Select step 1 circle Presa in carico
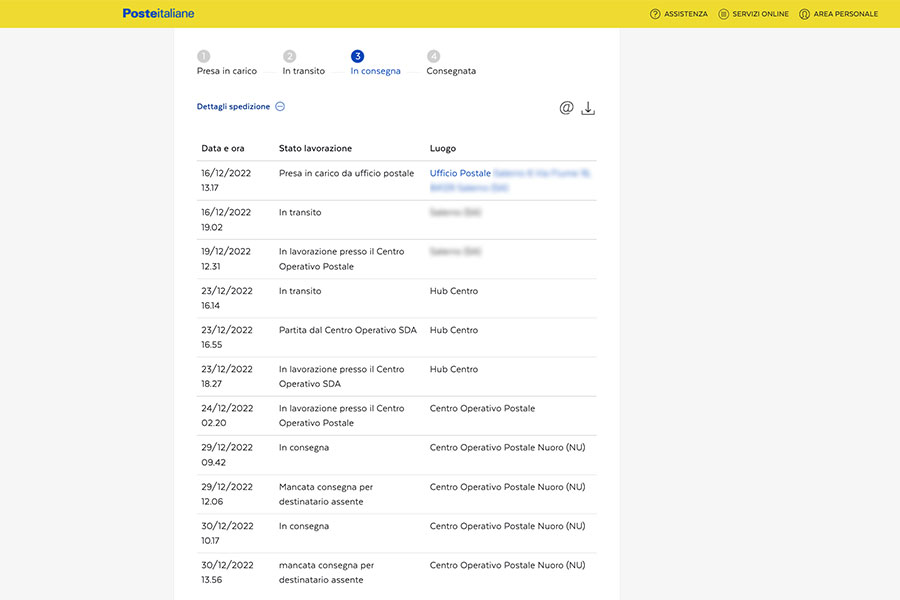 [204, 57]
